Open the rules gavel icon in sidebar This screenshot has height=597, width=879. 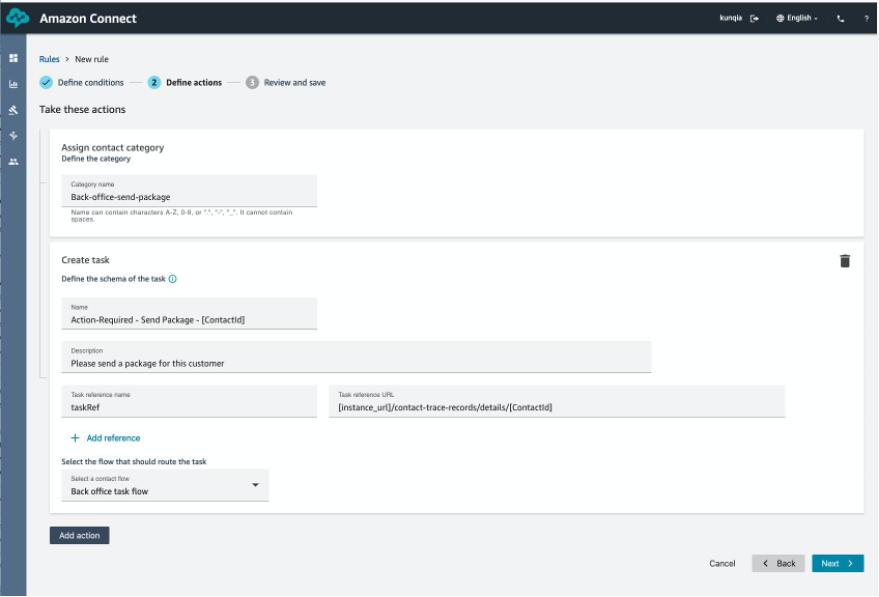[x=13, y=110]
